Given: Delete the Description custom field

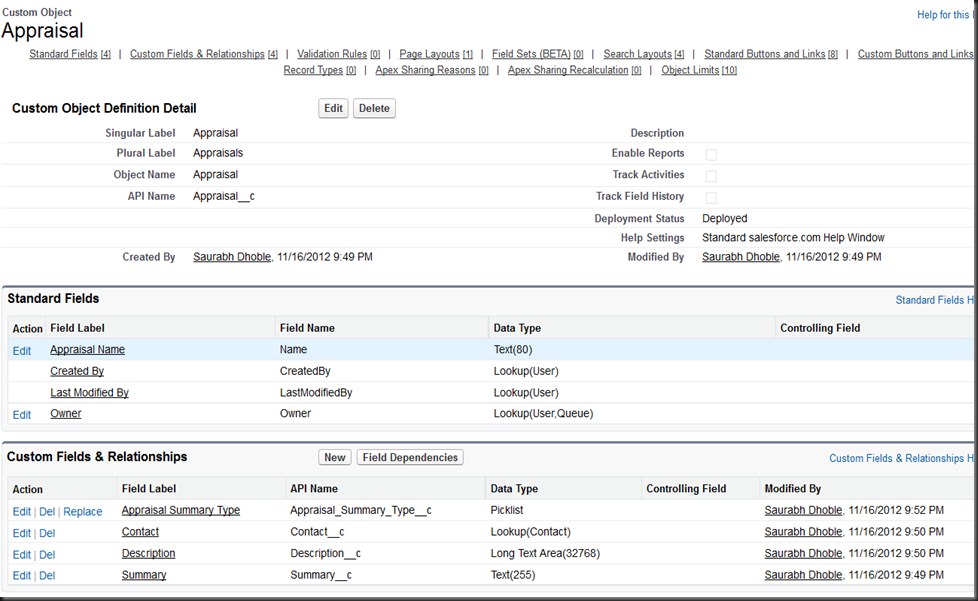Looking at the screenshot, I should point(47,555).
